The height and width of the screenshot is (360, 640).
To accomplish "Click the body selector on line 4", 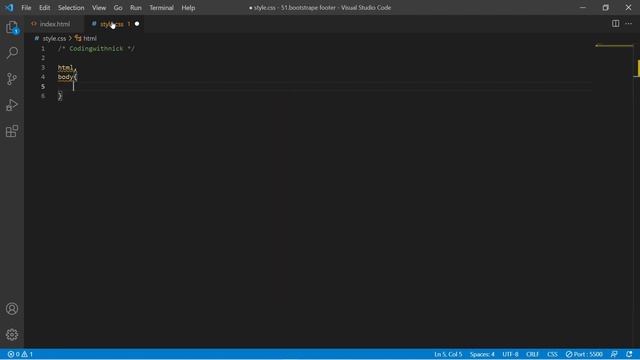I will point(65,77).
